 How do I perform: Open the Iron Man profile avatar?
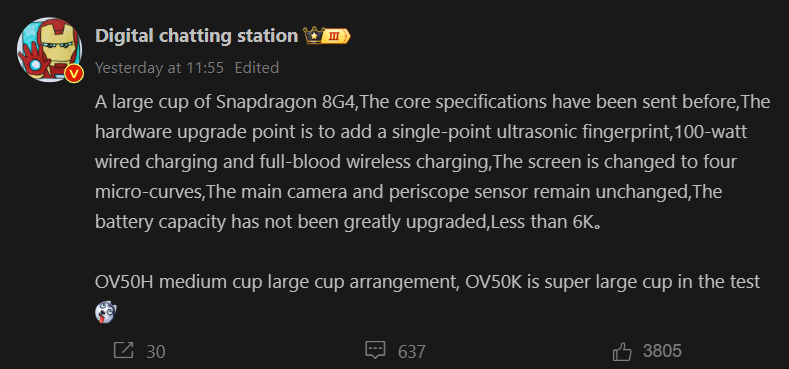[49, 50]
